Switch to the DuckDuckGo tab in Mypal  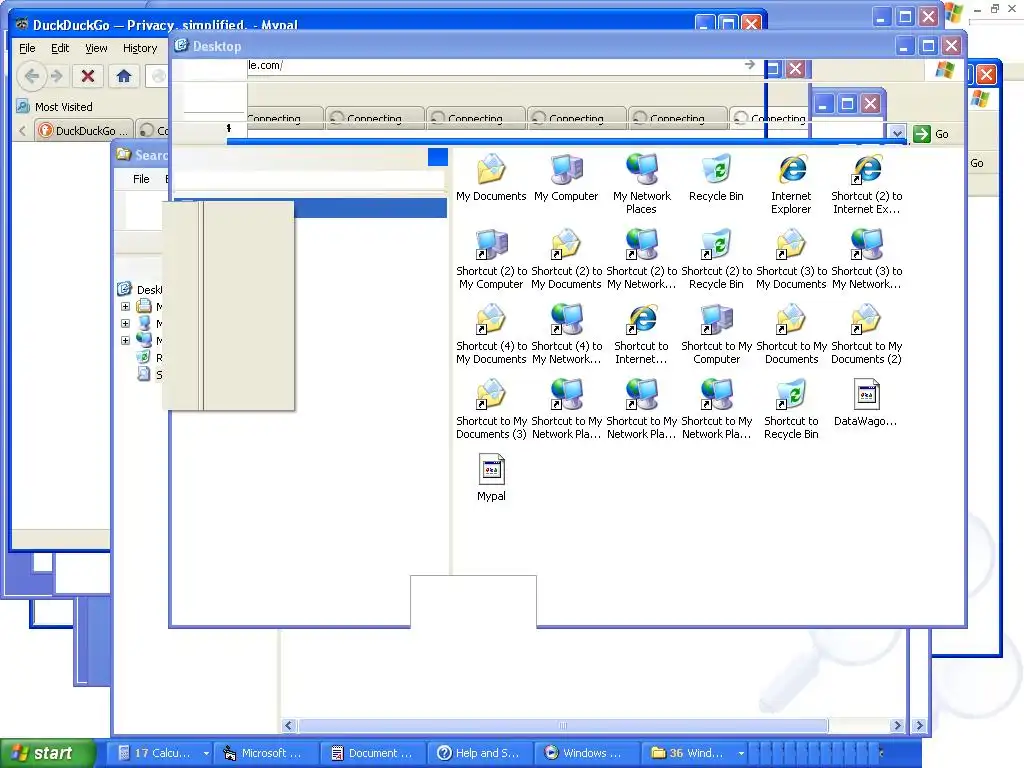click(84, 131)
